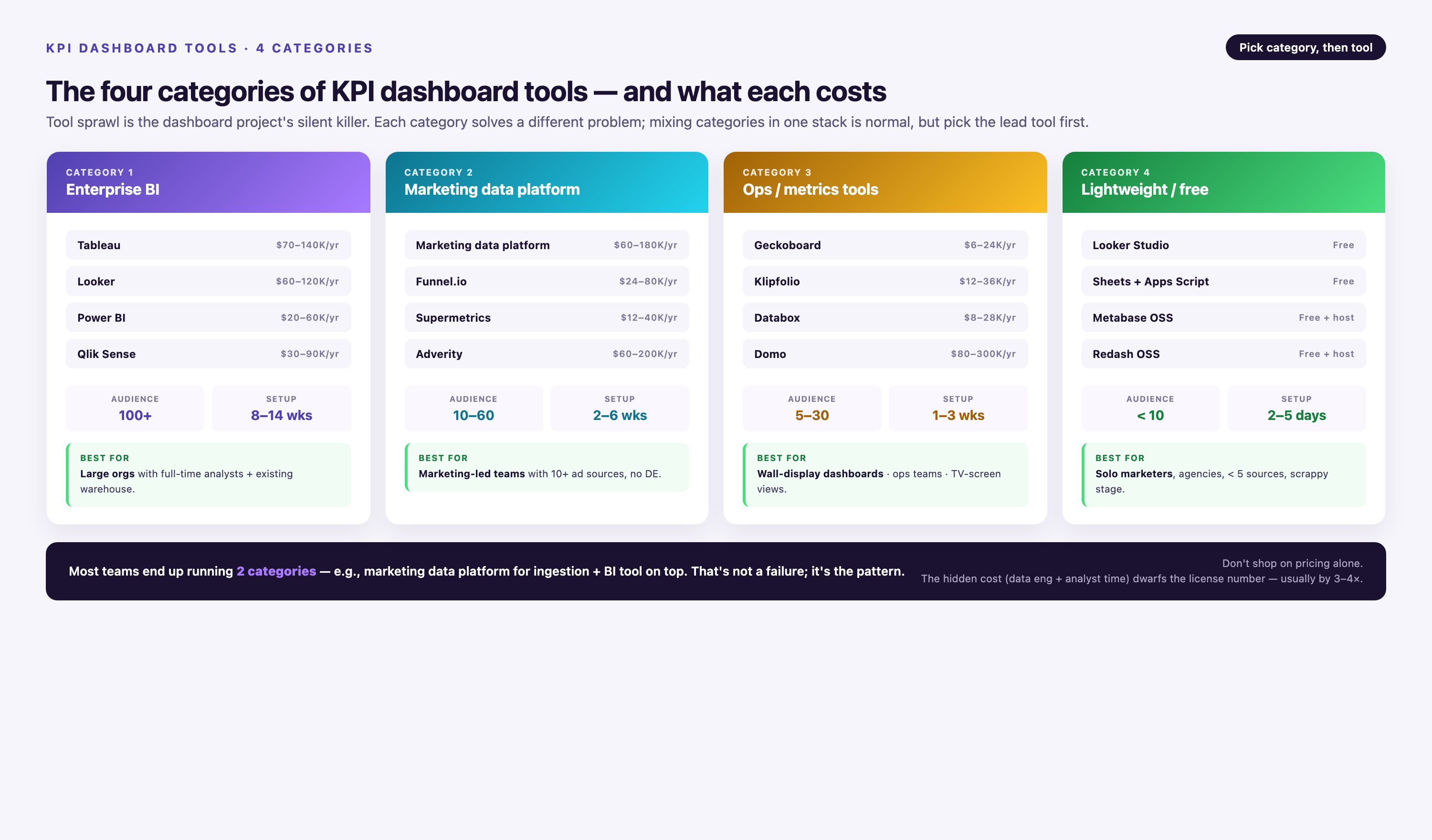This screenshot has width=1432, height=840.
Task: Select the Redash OSS row
Action: click(x=1223, y=354)
